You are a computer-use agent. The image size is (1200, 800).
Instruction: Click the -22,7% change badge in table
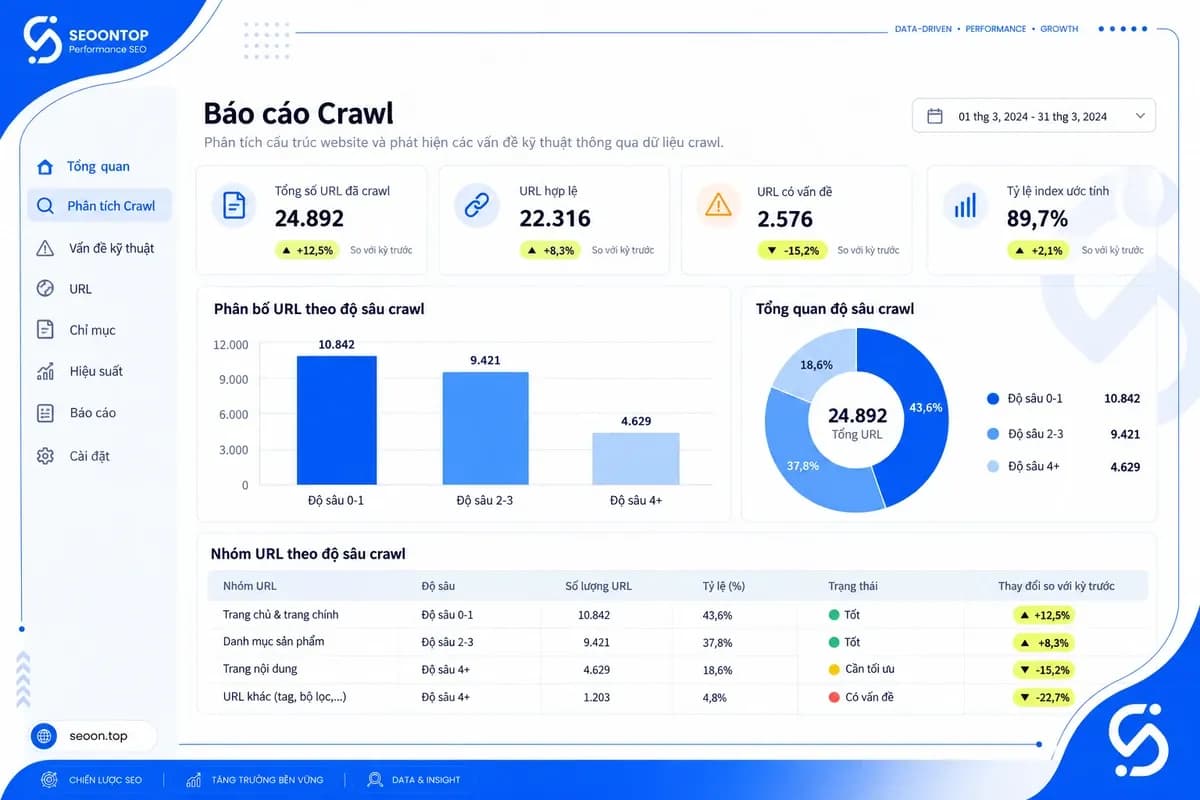[1044, 697]
